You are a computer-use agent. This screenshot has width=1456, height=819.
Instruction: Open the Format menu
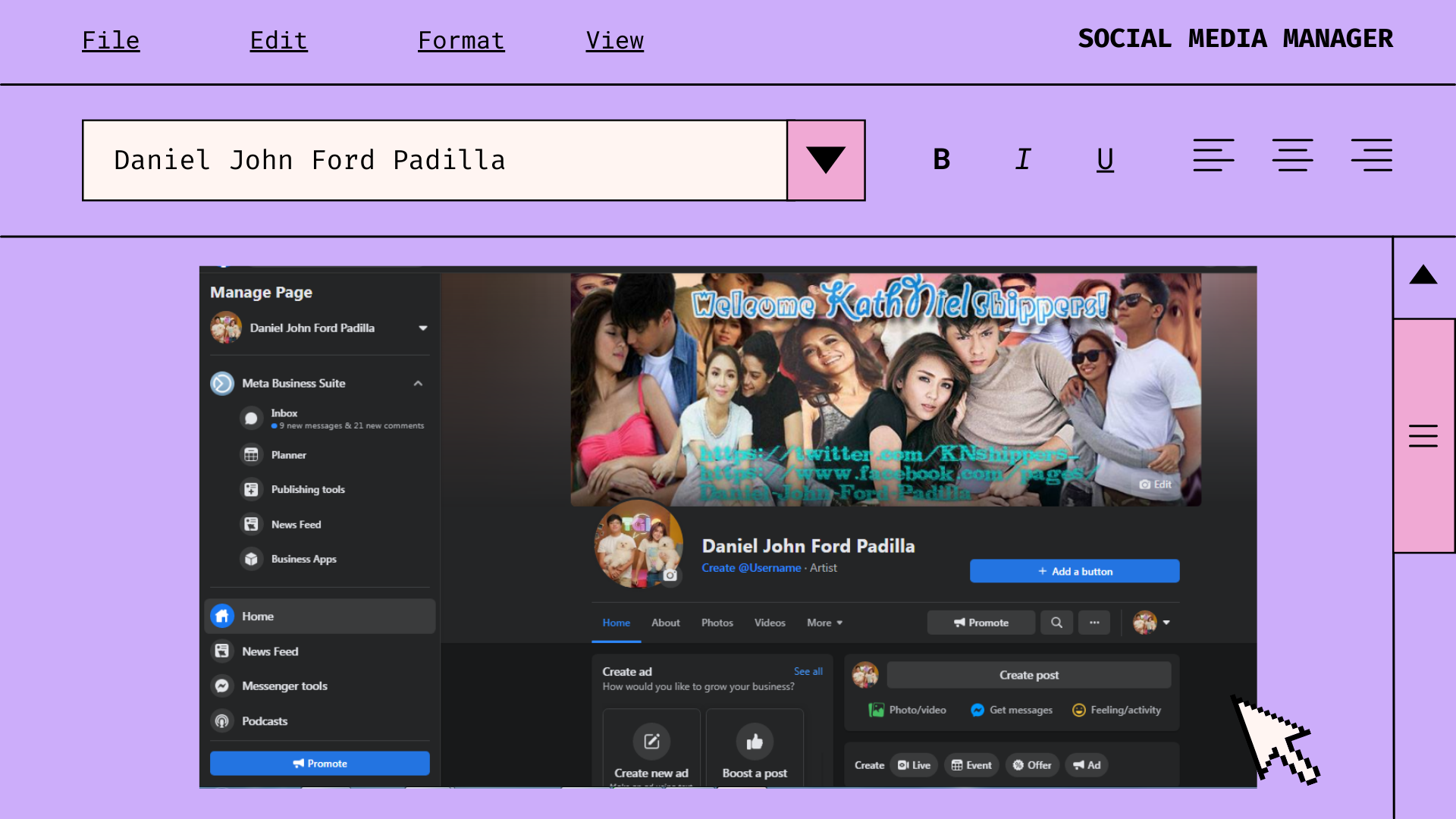(461, 40)
